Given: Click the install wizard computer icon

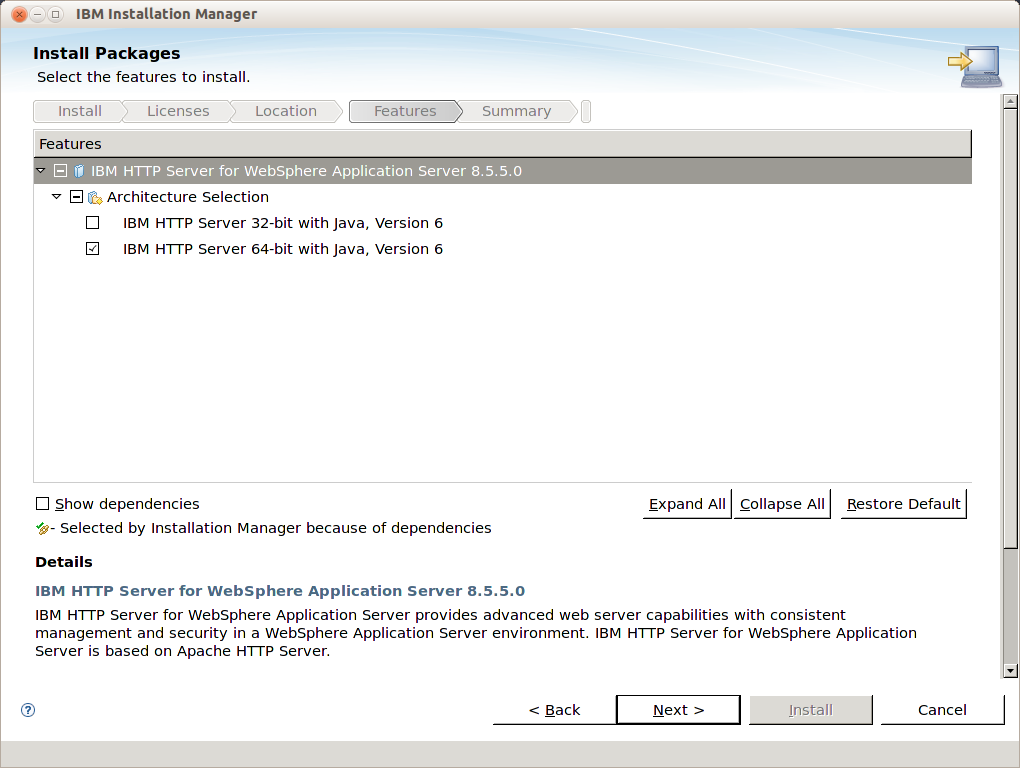Looking at the screenshot, I should pos(974,66).
